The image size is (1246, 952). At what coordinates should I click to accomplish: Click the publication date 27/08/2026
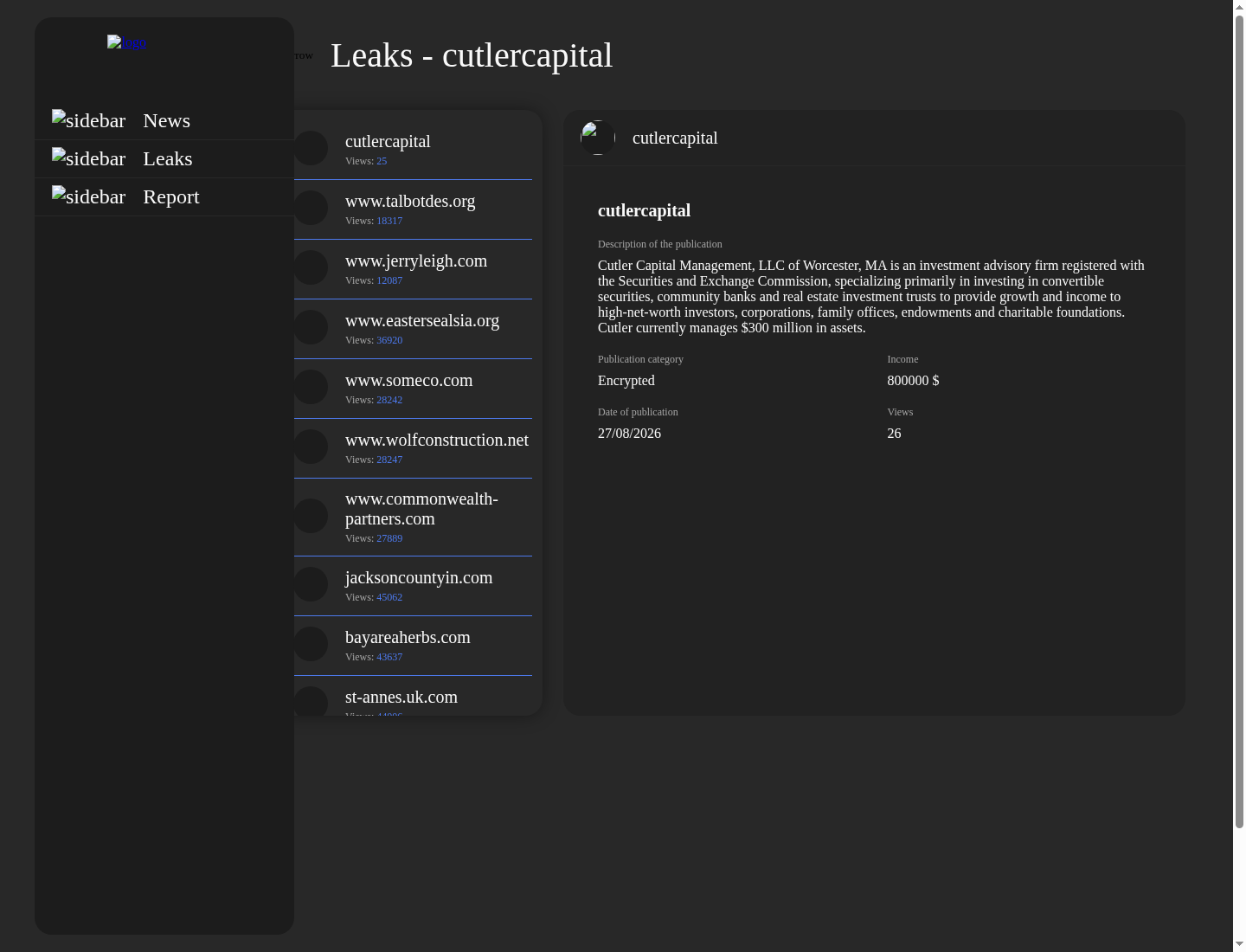tap(629, 434)
